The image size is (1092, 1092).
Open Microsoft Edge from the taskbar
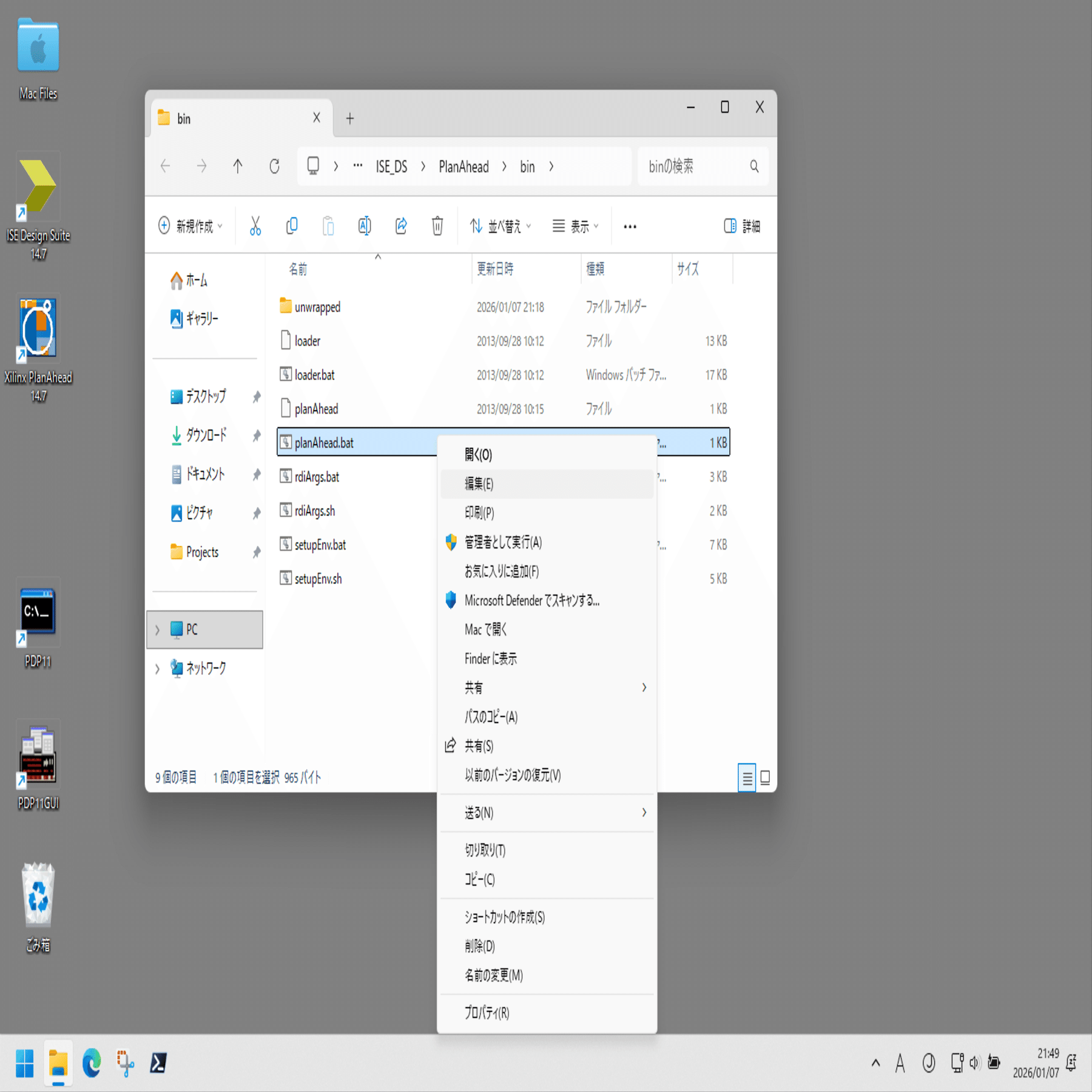pyautogui.click(x=92, y=1063)
